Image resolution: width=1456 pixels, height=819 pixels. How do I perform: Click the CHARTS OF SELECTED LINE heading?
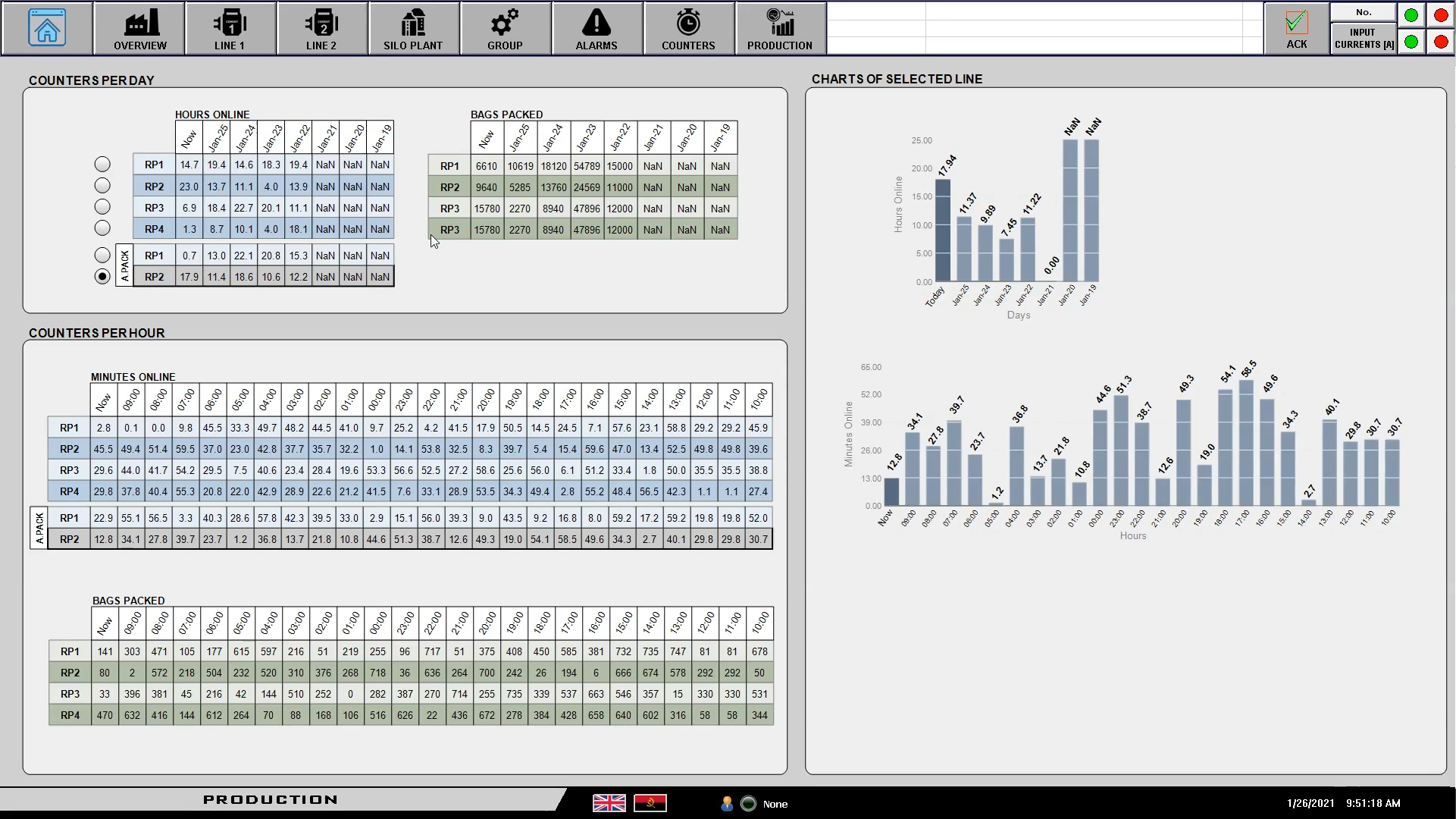pyautogui.click(x=897, y=79)
